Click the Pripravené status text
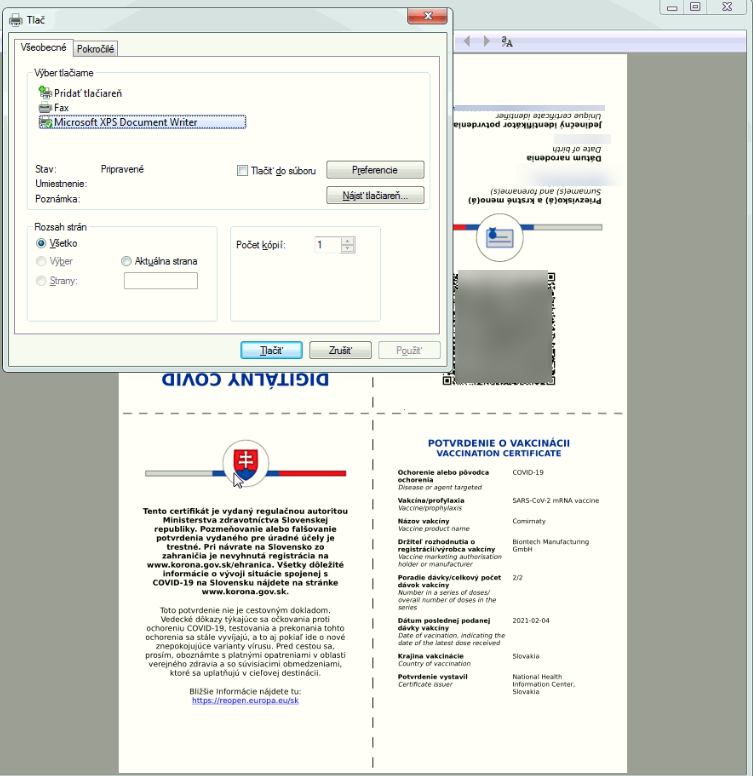Image resolution: width=753 pixels, height=776 pixels. click(122, 169)
